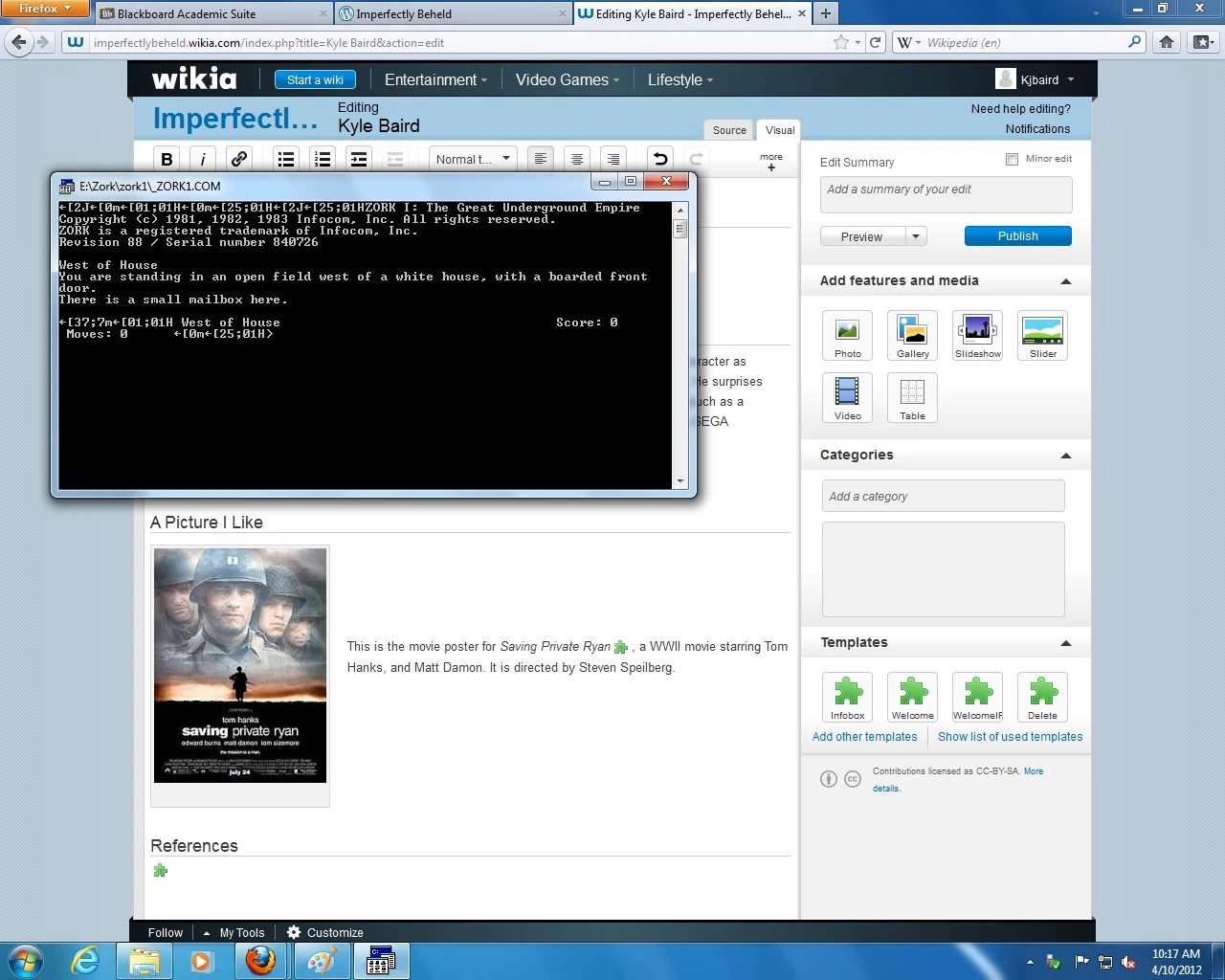Screen dimensions: 1225x980
Task: Insert a Table
Action: (912, 397)
